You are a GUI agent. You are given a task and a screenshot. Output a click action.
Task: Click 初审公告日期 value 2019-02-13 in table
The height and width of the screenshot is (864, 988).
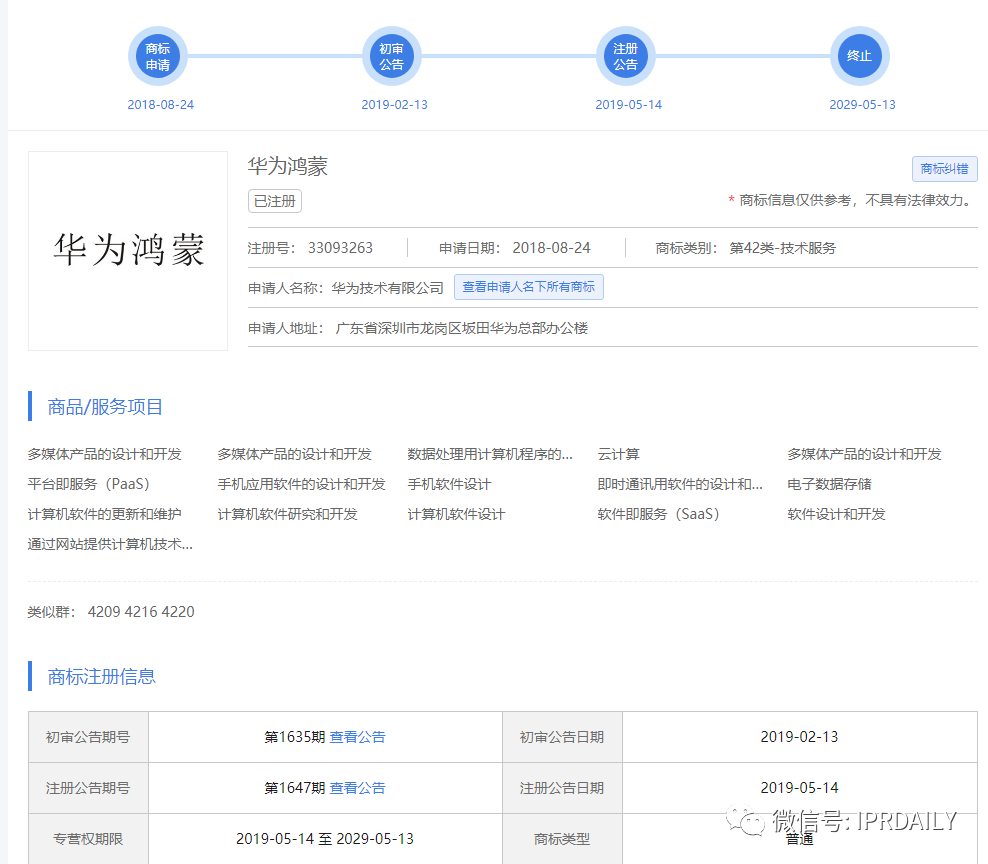click(x=800, y=737)
